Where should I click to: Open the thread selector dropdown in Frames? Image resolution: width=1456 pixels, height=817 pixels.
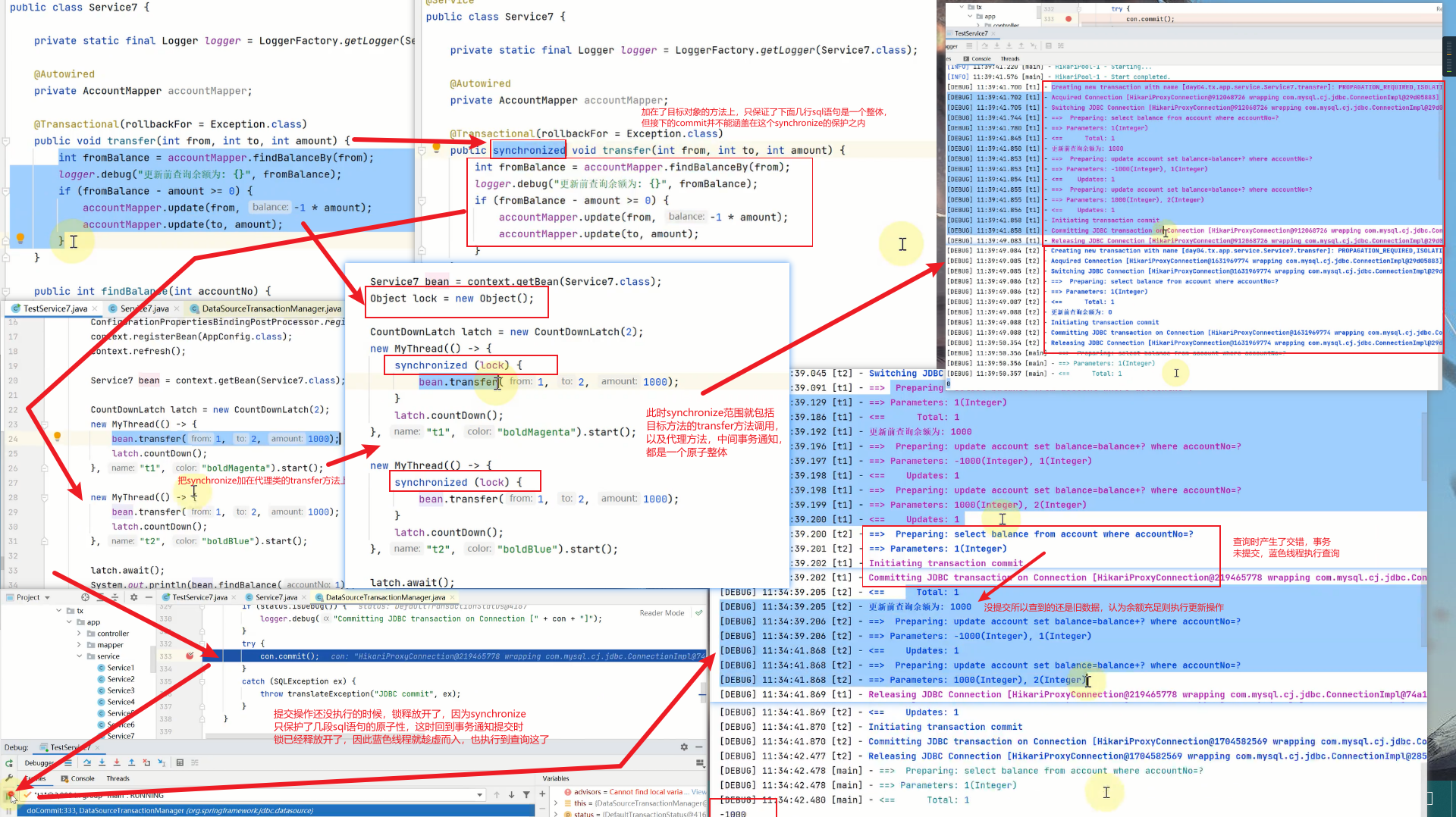(x=479, y=795)
